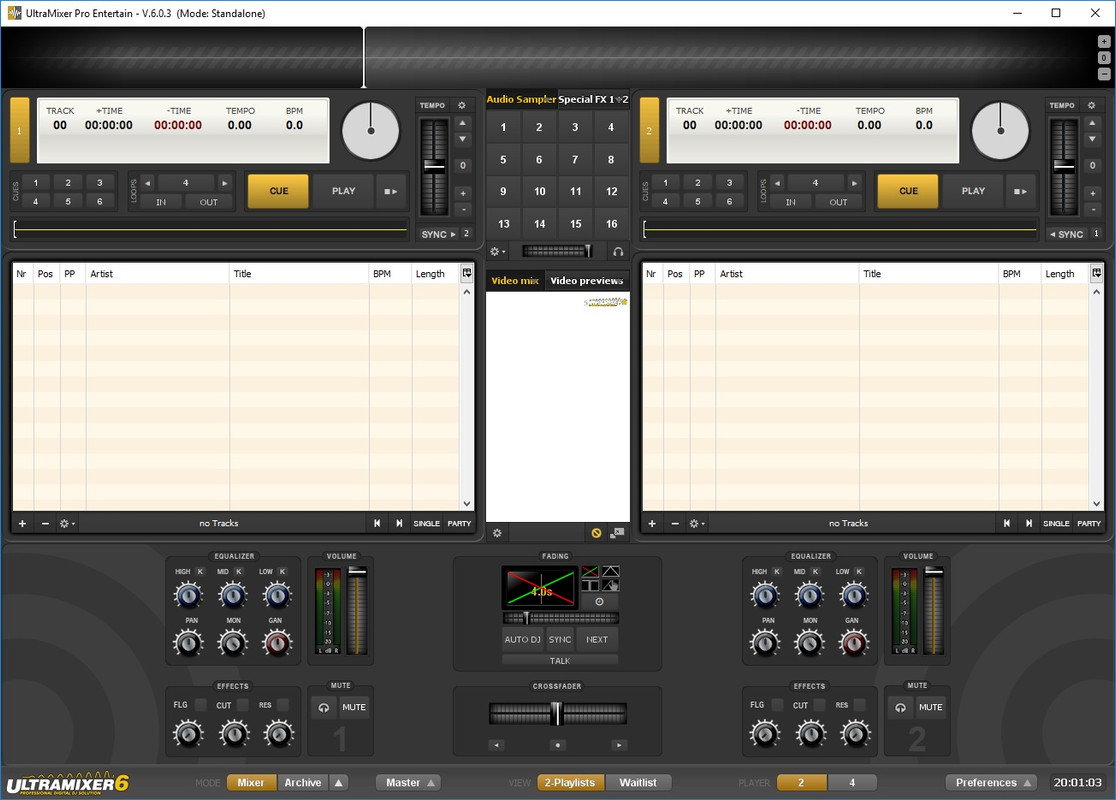Open video mix settings gear

coord(497,532)
